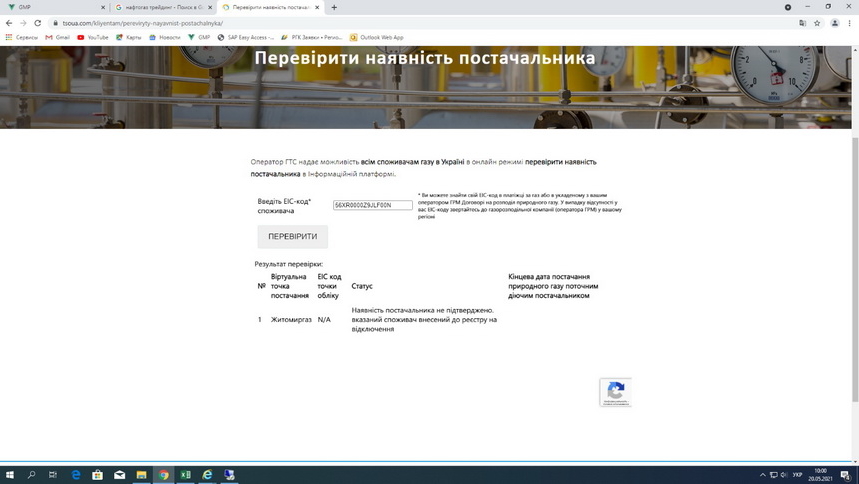Open the УКР language switcher
The image size is (859, 484).
coord(796,475)
